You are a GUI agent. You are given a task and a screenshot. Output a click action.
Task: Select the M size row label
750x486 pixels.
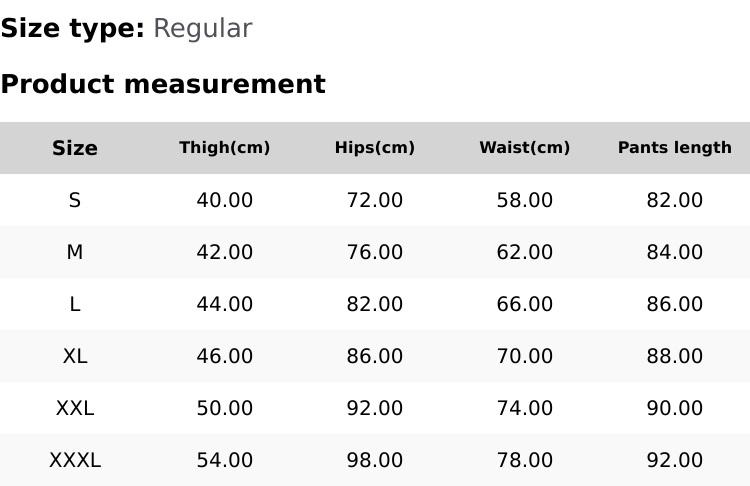click(75, 252)
